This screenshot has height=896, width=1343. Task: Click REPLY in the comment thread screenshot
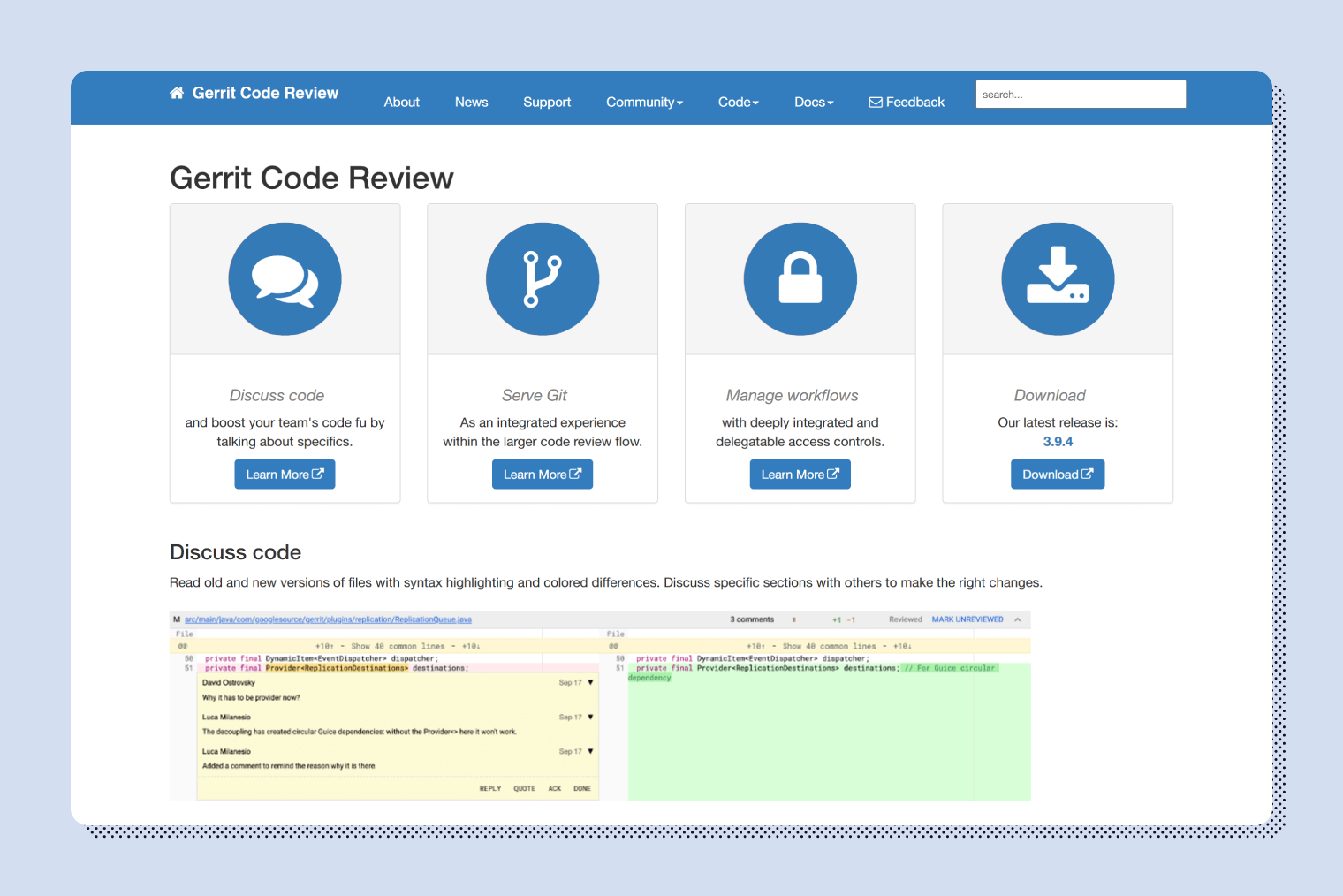[x=490, y=788]
